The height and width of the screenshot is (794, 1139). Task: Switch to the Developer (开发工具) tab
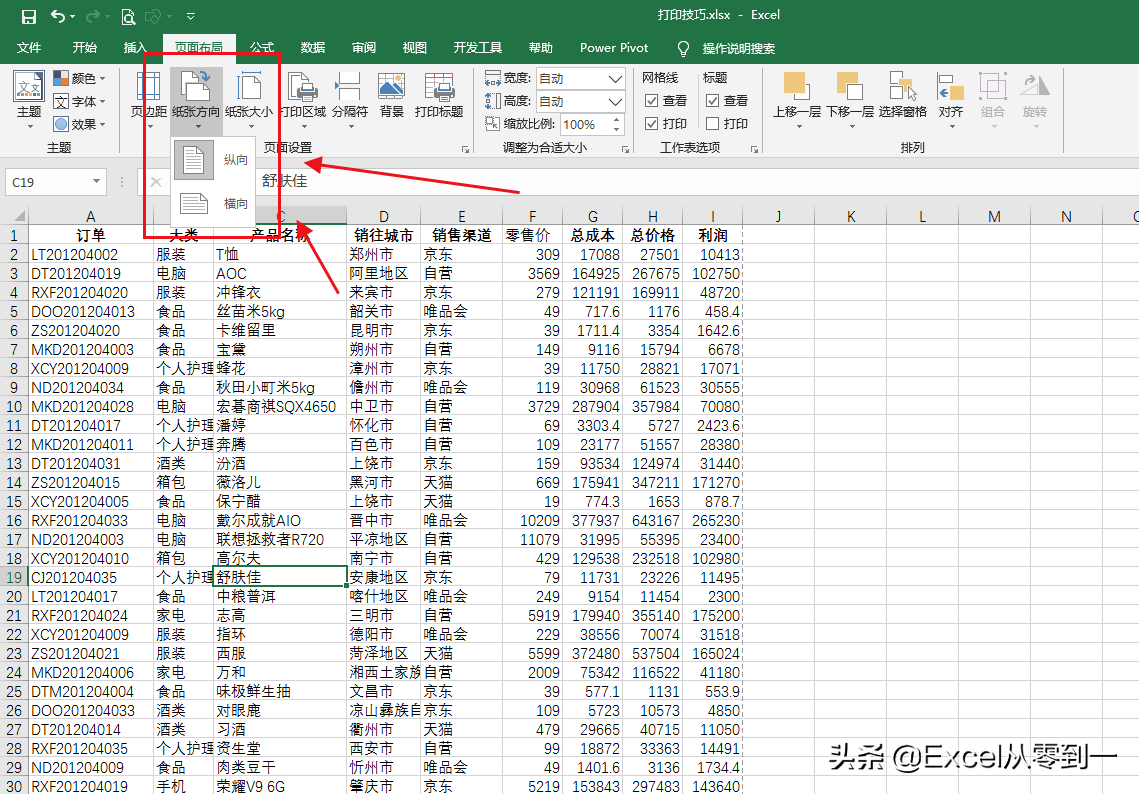477,48
